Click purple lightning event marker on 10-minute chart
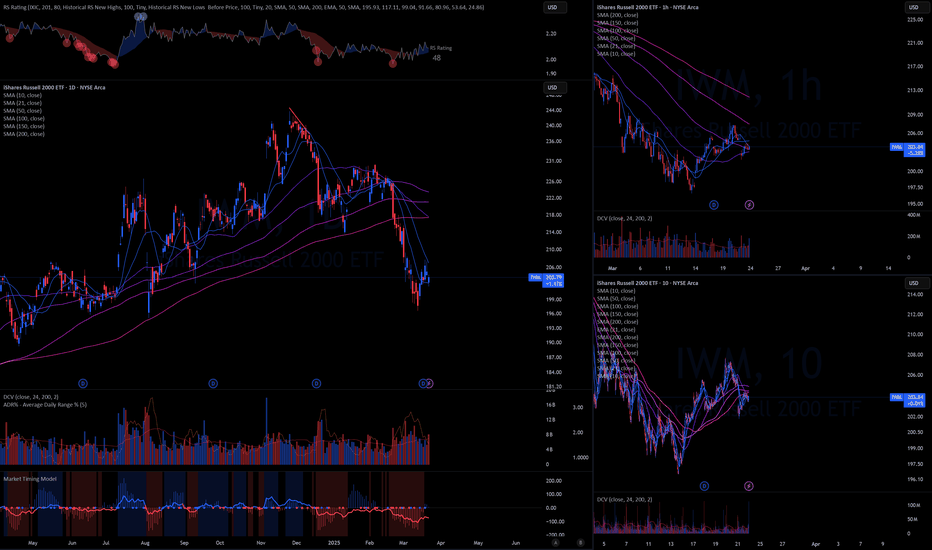Viewport: 932px width, 550px height. pos(748,486)
